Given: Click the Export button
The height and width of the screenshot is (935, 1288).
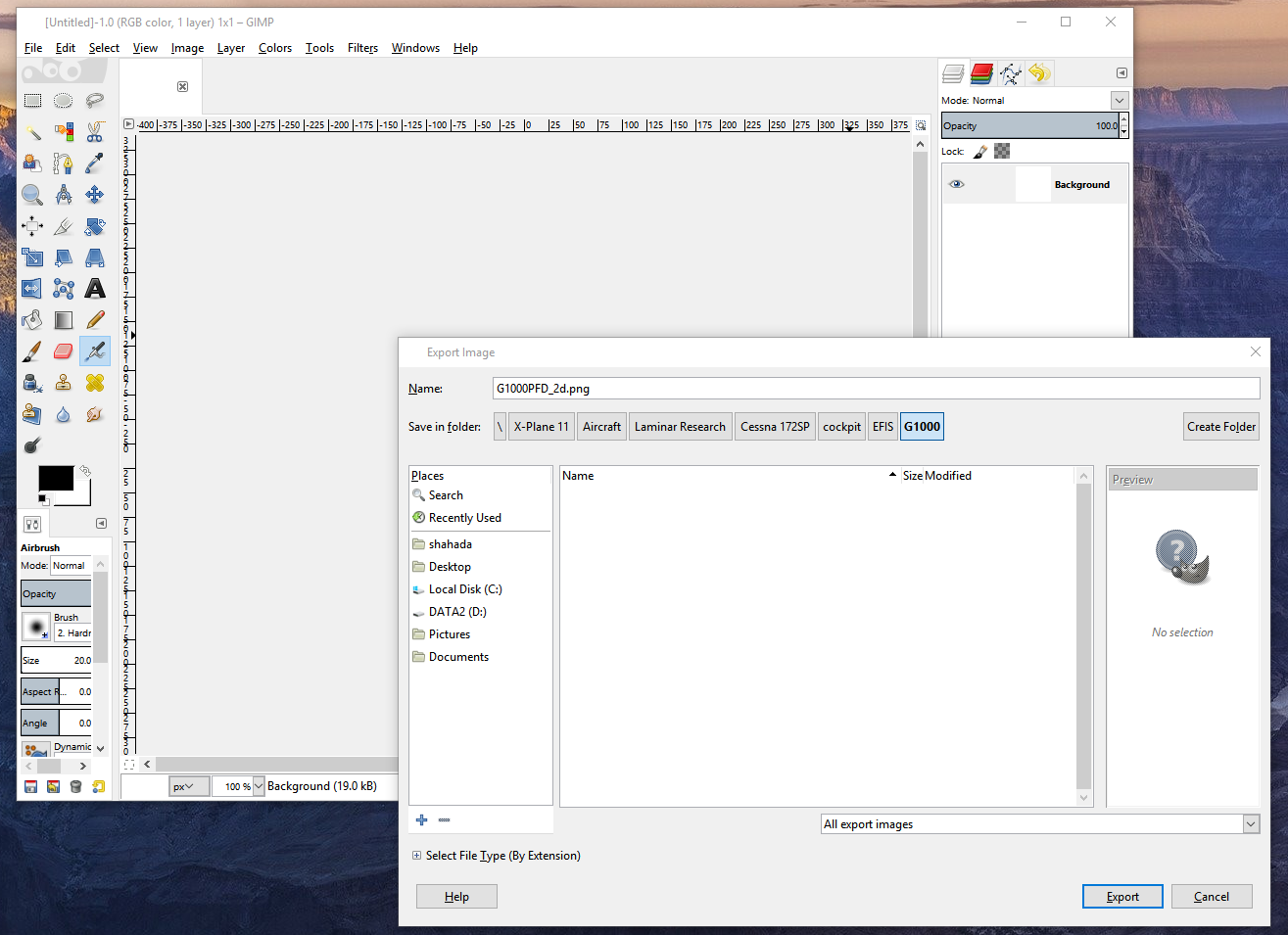Looking at the screenshot, I should (x=1122, y=897).
